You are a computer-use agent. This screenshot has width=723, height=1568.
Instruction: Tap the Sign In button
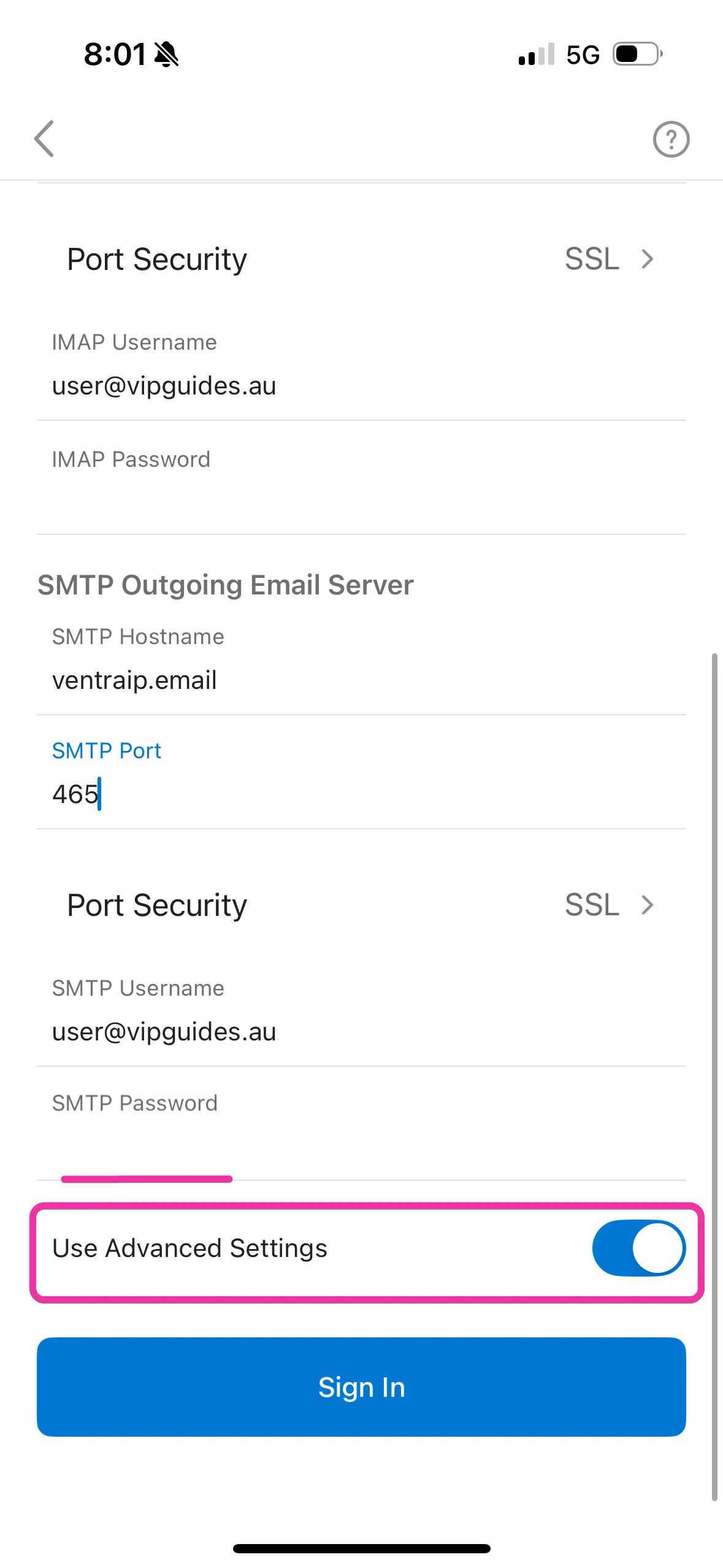[x=361, y=1386]
